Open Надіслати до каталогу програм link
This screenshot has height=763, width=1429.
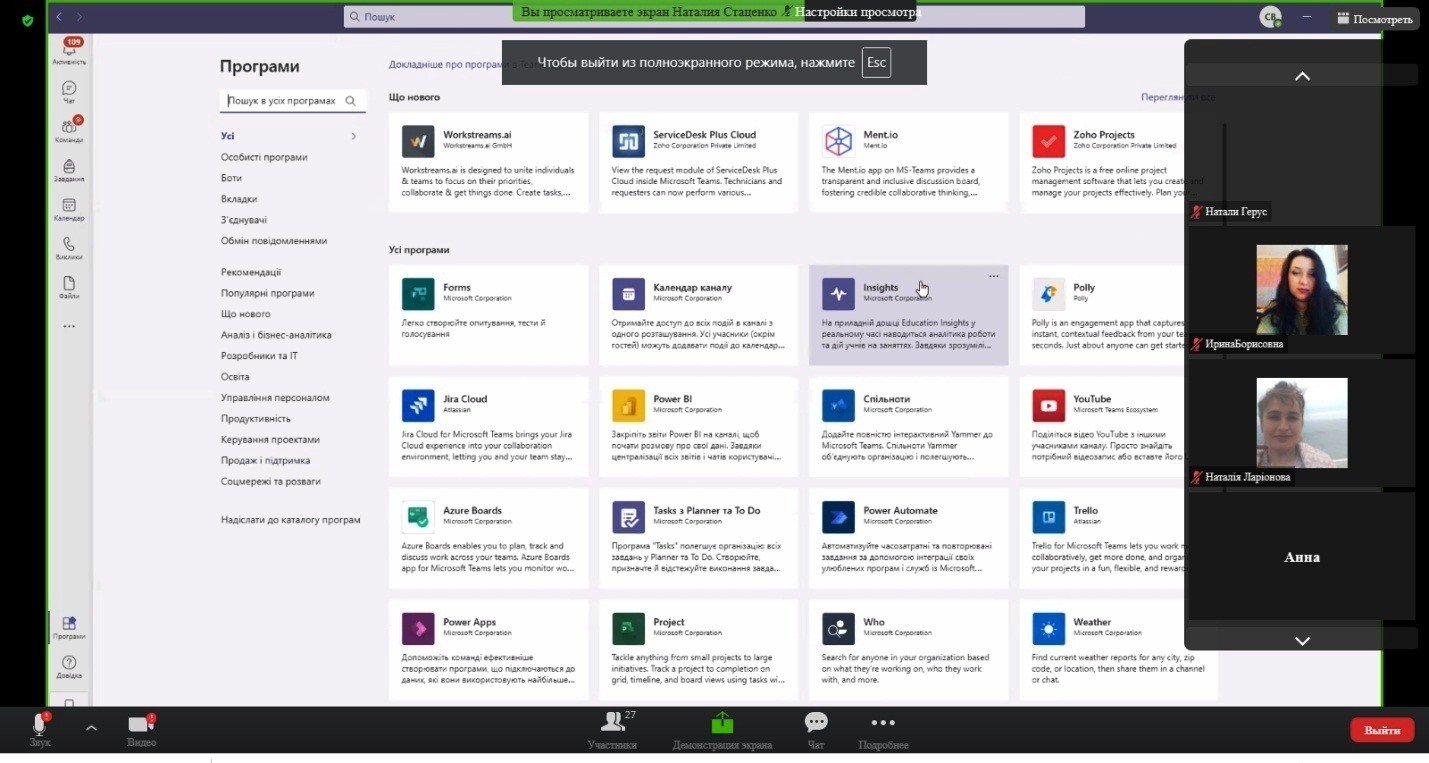pyautogui.click(x=291, y=520)
